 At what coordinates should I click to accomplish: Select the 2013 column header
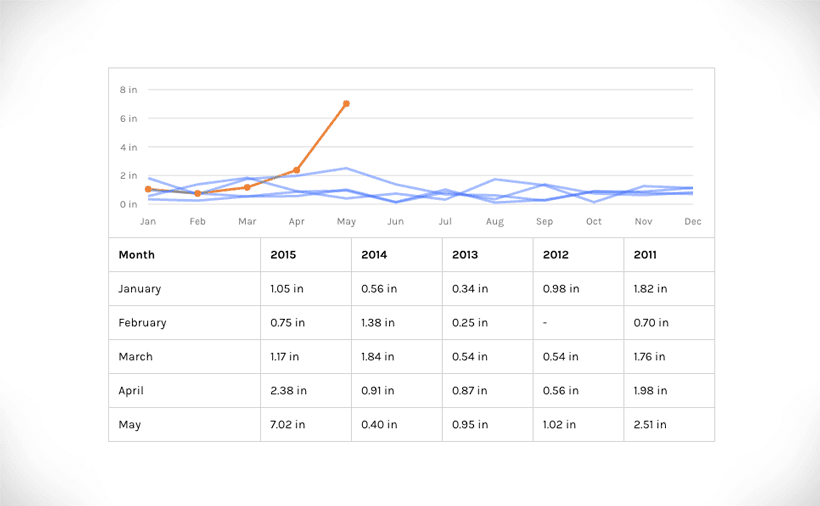(465, 255)
